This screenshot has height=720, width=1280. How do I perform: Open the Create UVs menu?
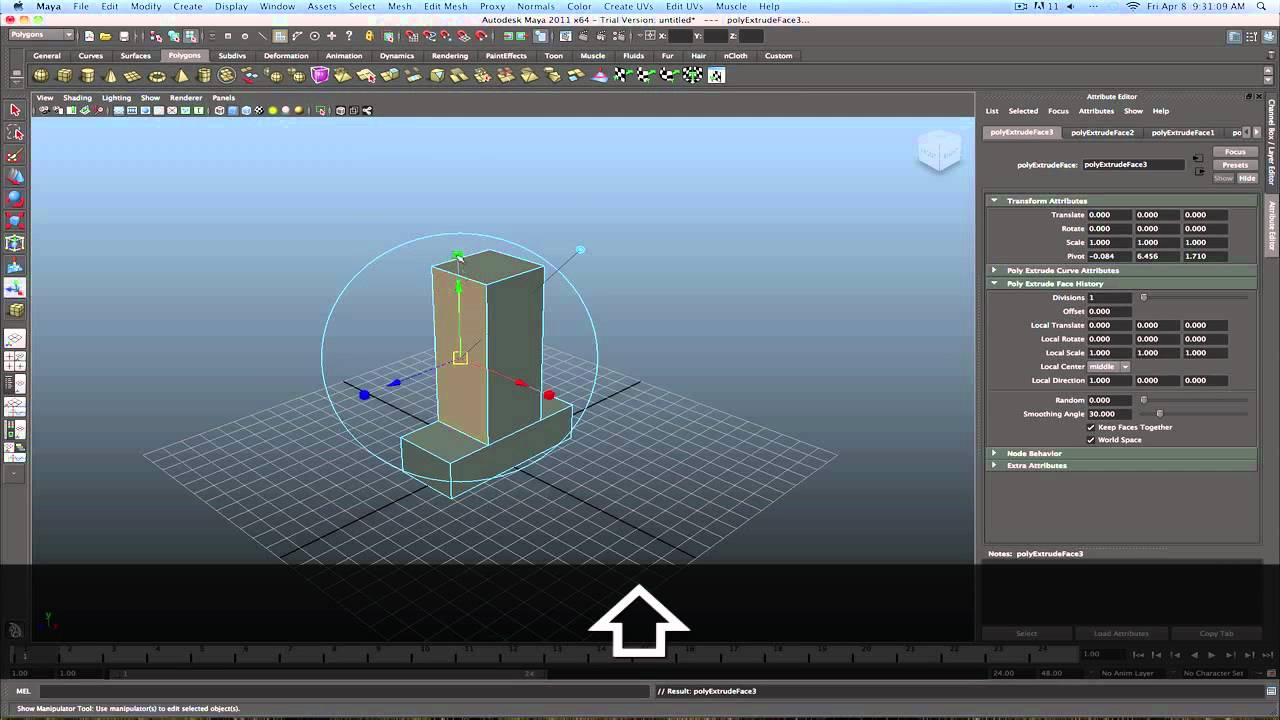628,6
